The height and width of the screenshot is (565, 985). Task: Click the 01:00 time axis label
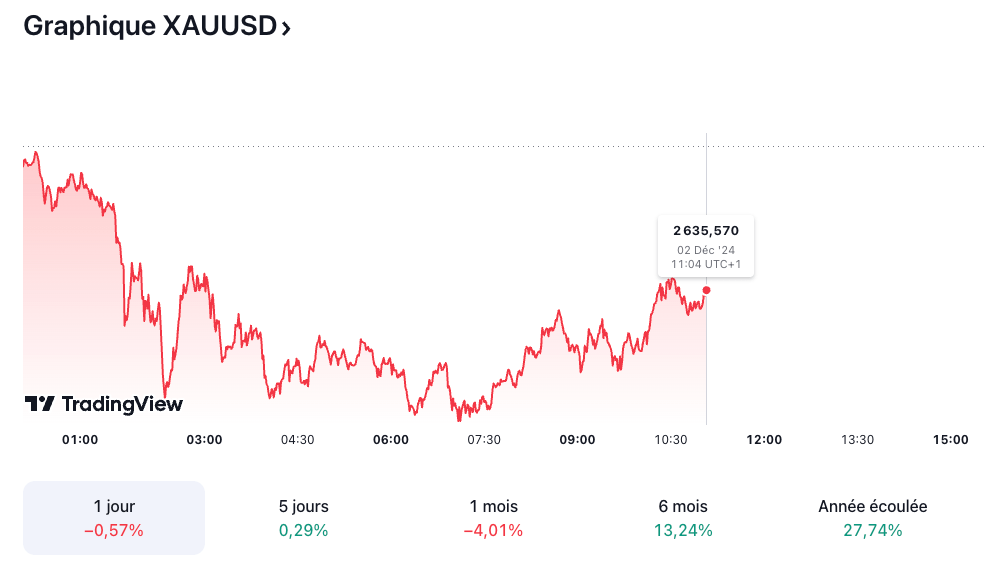click(x=80, y=439)
